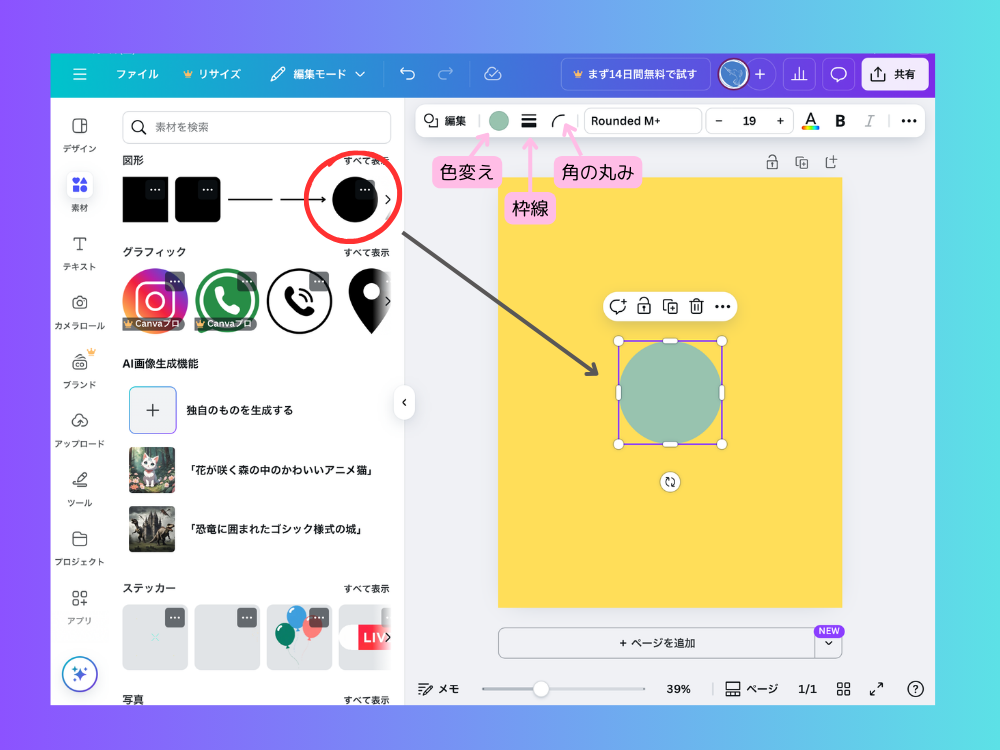Lock the selected circle shape
Screen dimensions: 1000x750
coord(644,307)
